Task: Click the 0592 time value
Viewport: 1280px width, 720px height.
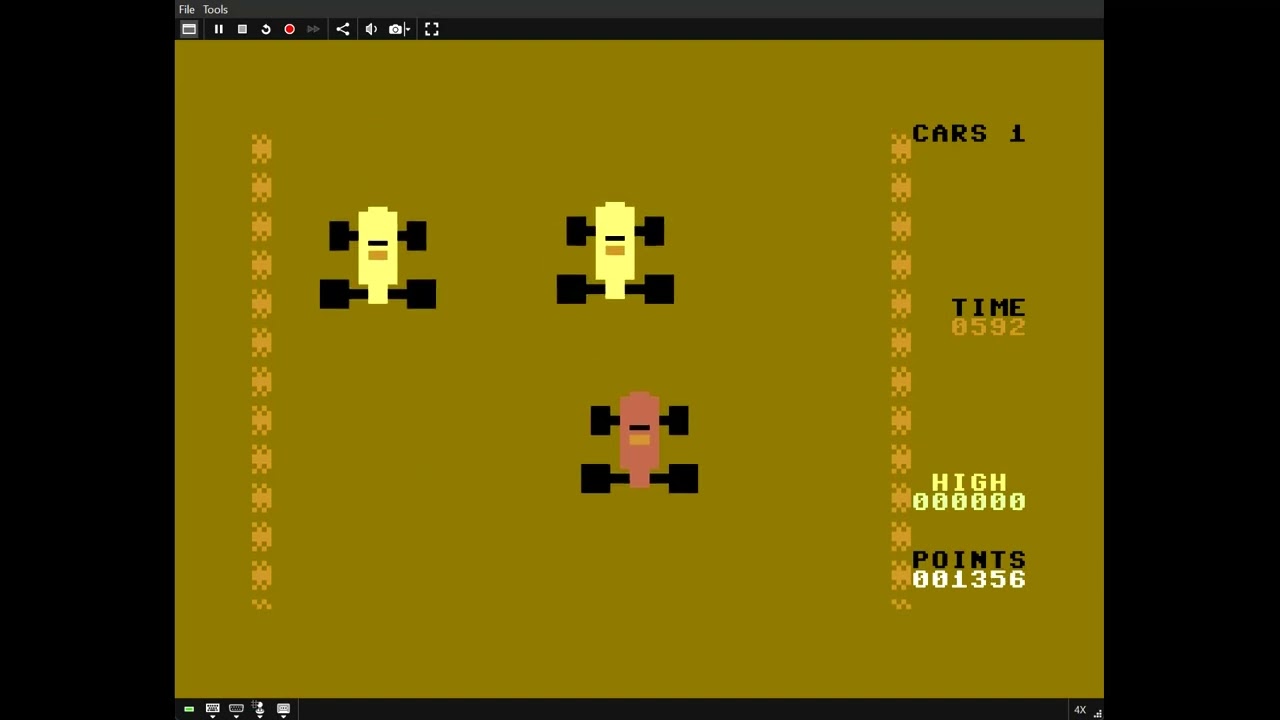Action: [x=988, y=327]
